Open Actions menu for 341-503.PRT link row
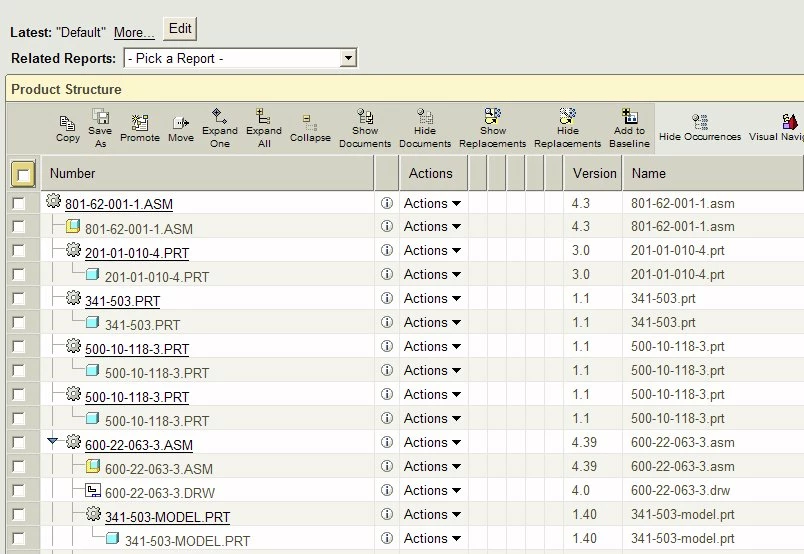 click(432, 298)
